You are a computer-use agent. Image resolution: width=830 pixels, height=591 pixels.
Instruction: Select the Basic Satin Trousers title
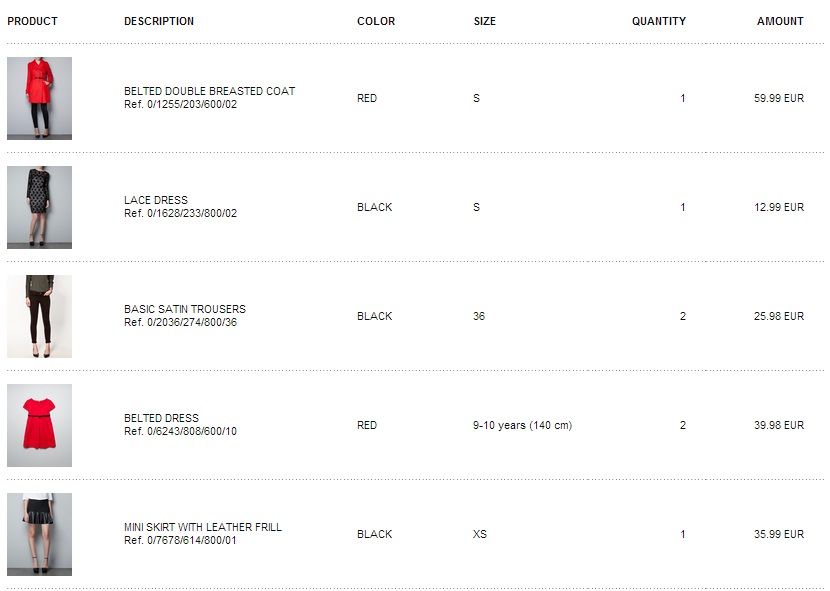tap(185, 309)
